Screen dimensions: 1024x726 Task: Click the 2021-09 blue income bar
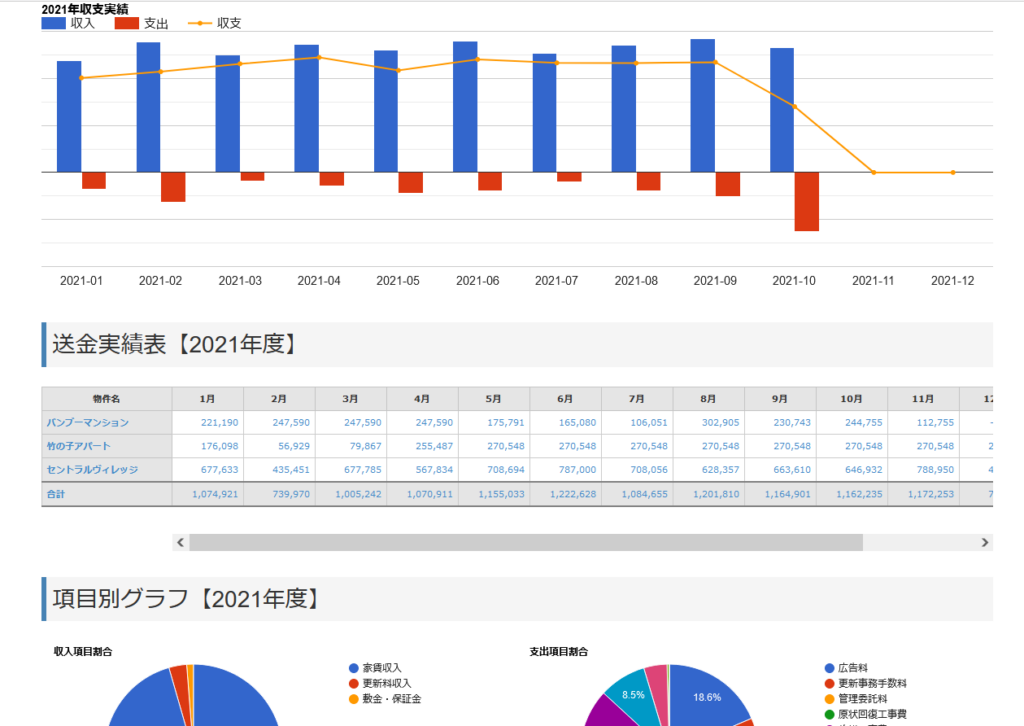click(x=703, y=106)
